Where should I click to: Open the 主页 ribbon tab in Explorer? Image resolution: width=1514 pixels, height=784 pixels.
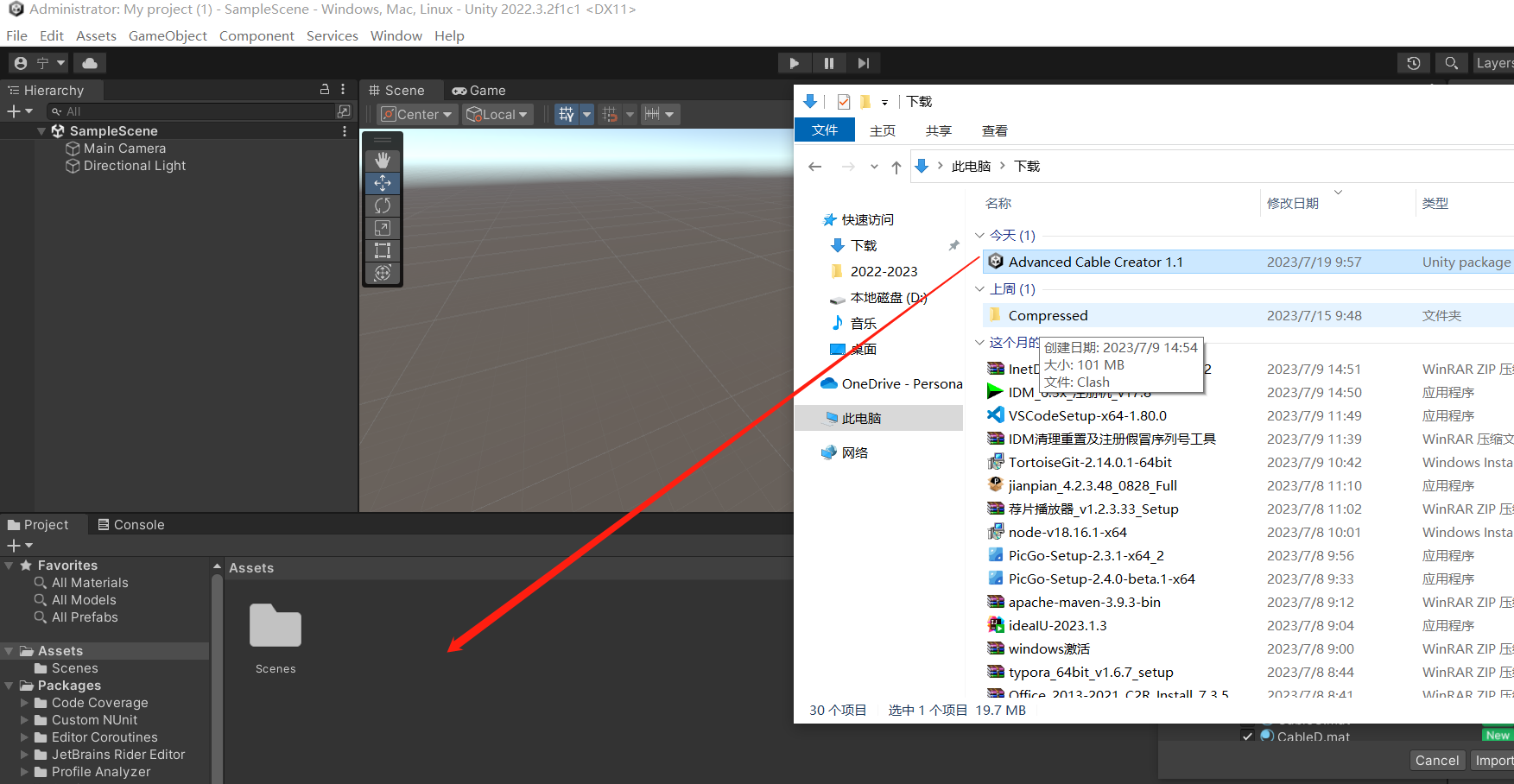883,130
